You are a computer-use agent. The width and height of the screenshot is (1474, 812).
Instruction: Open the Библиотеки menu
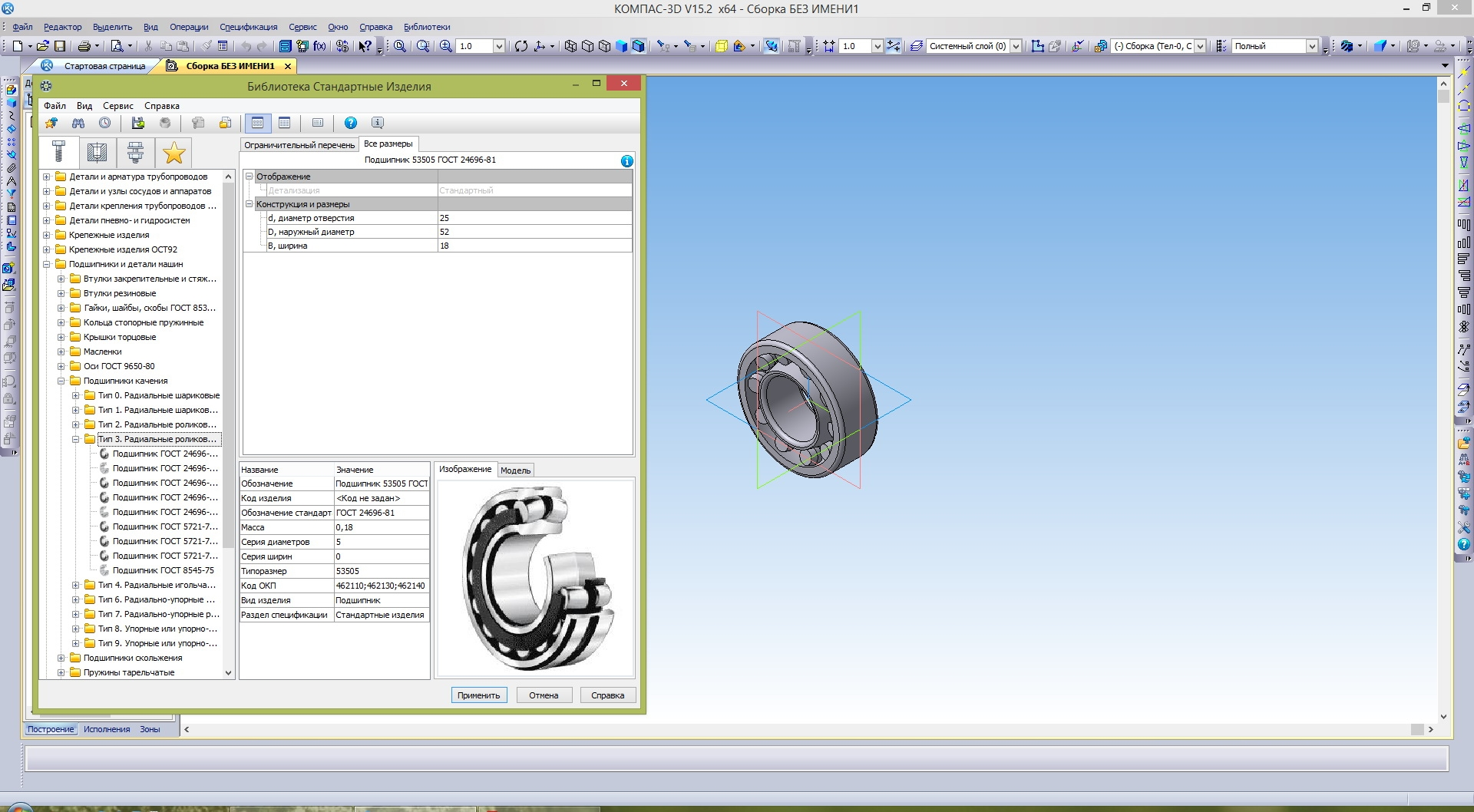point(427,27)
